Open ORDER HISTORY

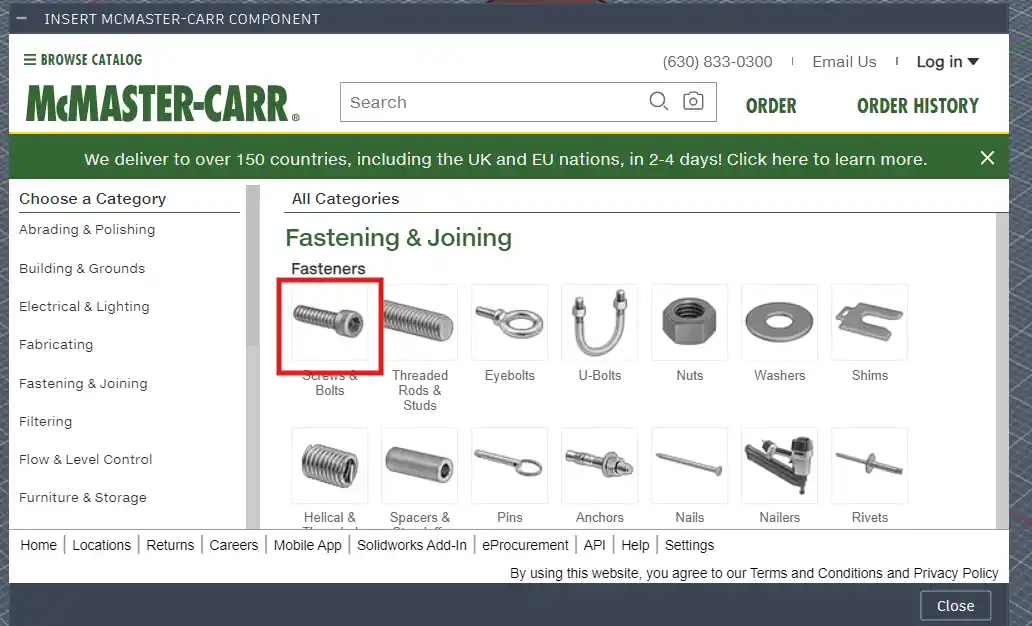[x=917, y=105]
